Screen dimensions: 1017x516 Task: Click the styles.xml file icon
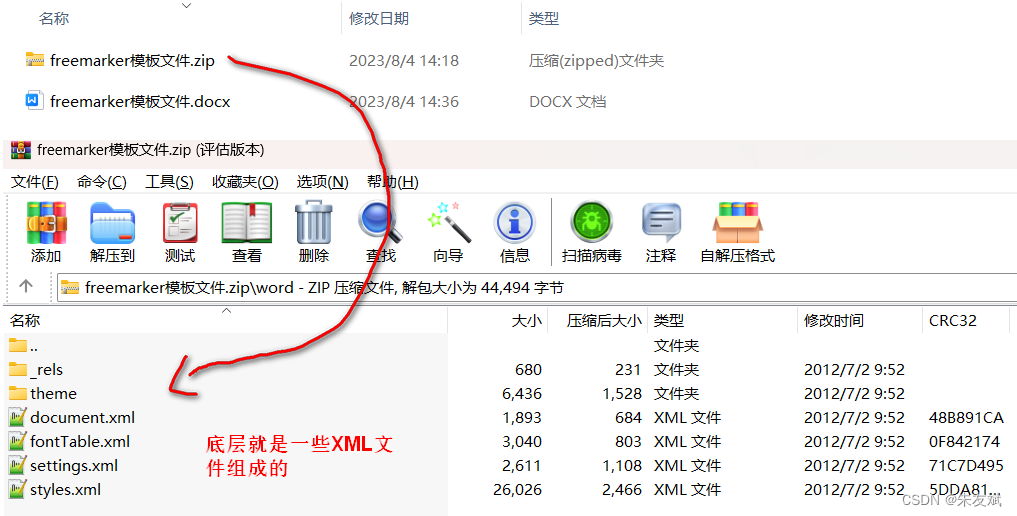[18, 489]
